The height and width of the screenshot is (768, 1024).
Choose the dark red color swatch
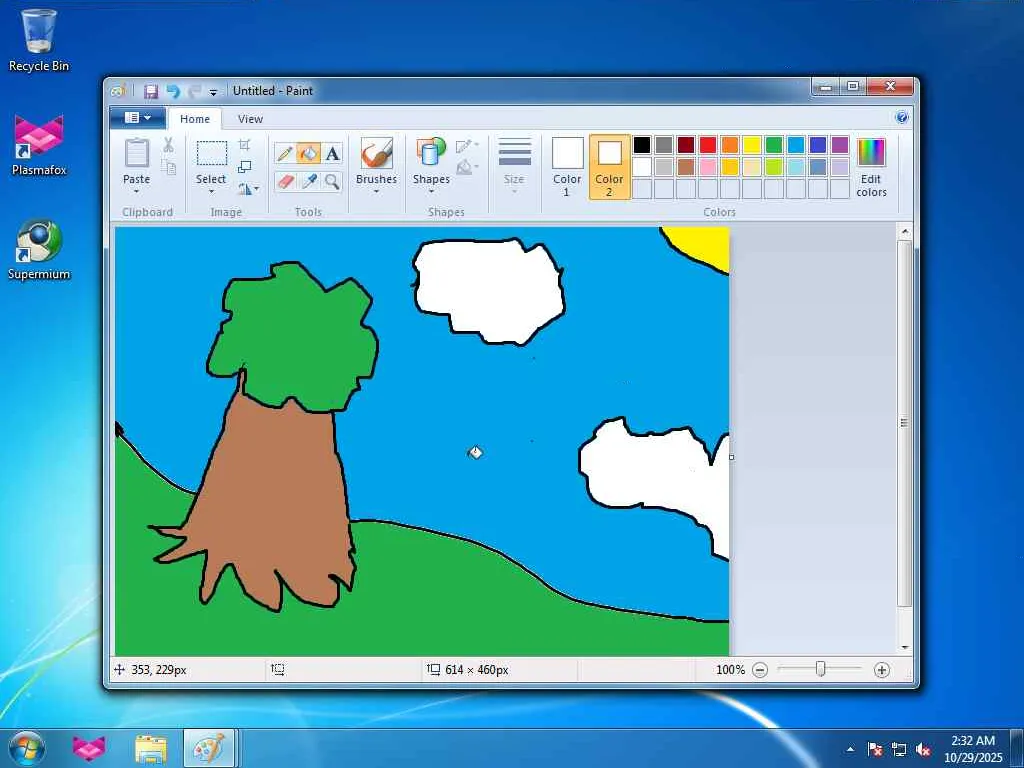click(686, 144)
